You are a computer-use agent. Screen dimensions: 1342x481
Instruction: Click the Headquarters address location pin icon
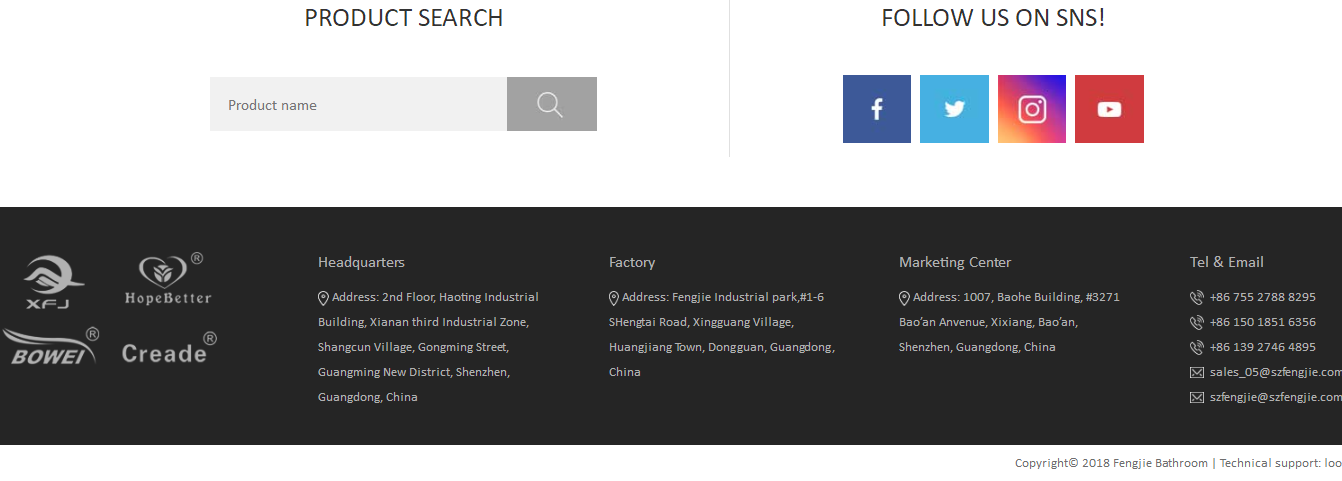pos(323,298)
